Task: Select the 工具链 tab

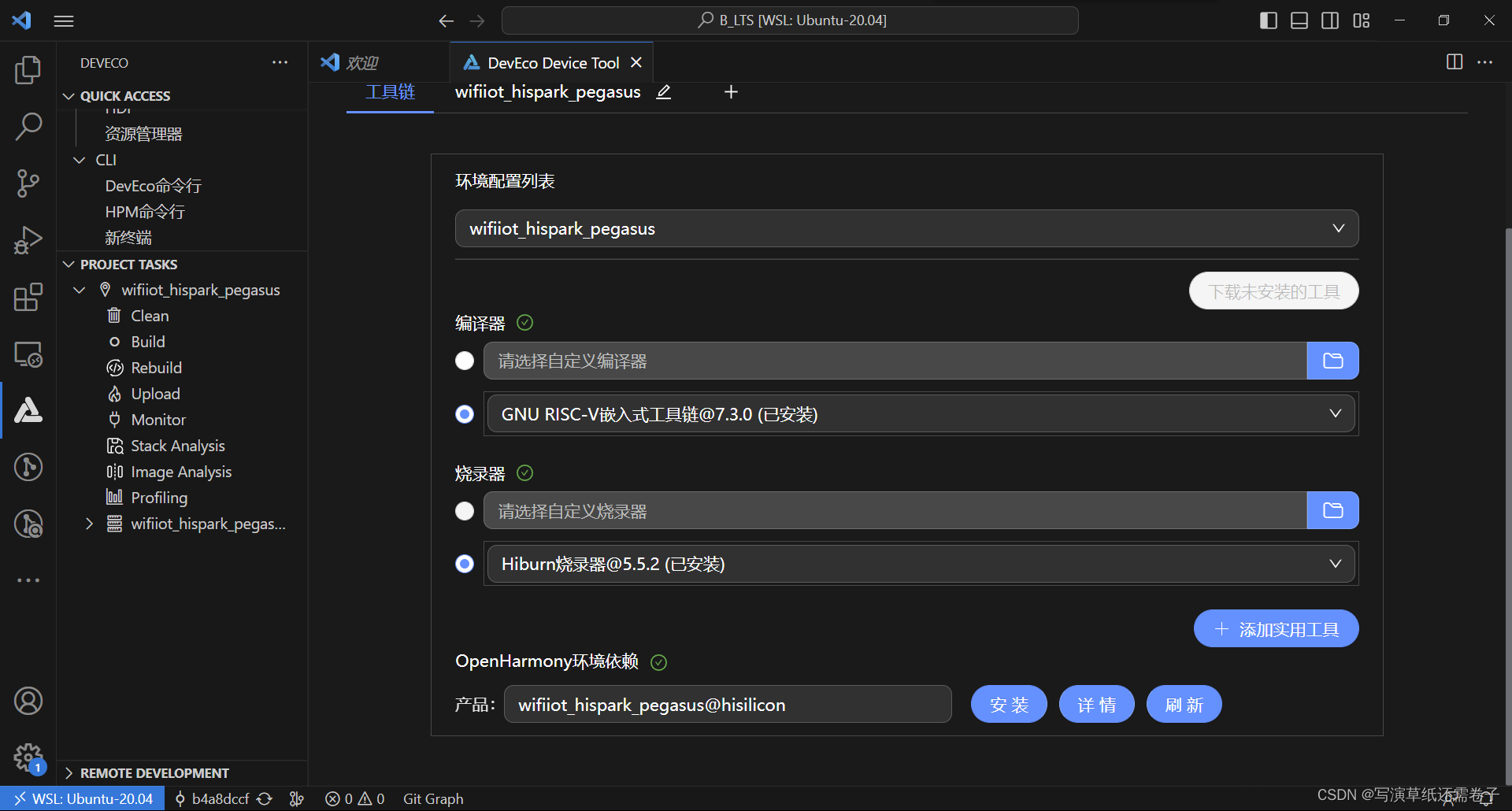Action: (390, 92)
